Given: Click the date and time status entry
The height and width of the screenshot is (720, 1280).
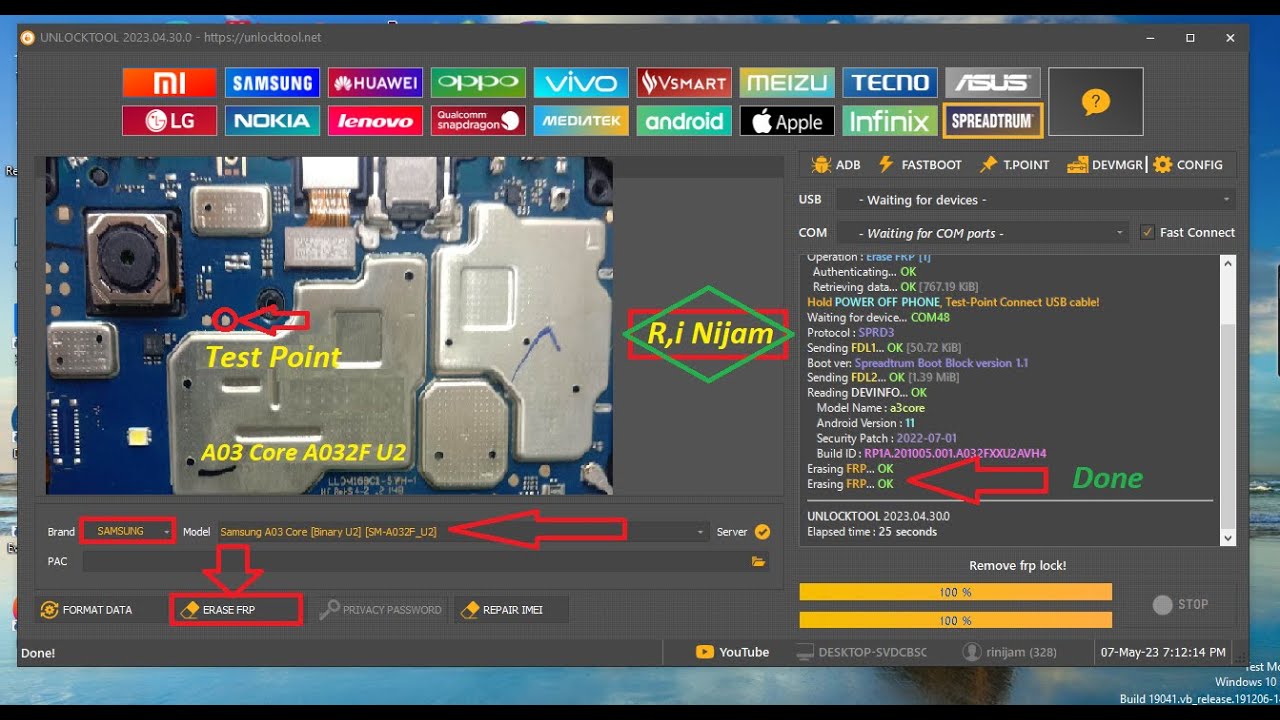Looking at the screenshot, I should point(1163,652).
